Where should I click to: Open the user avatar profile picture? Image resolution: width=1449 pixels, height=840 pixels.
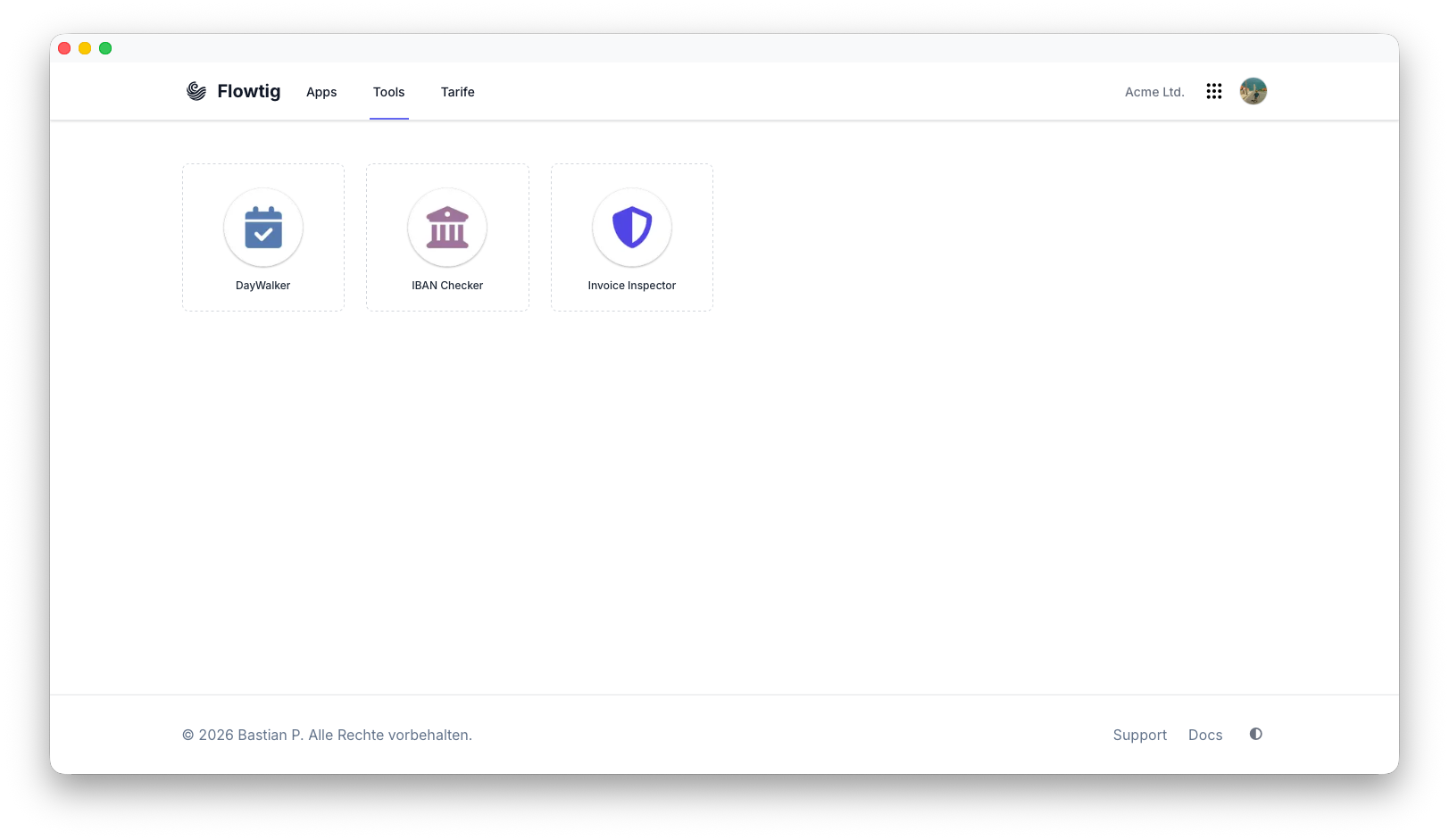click(x=1253, y=91)
